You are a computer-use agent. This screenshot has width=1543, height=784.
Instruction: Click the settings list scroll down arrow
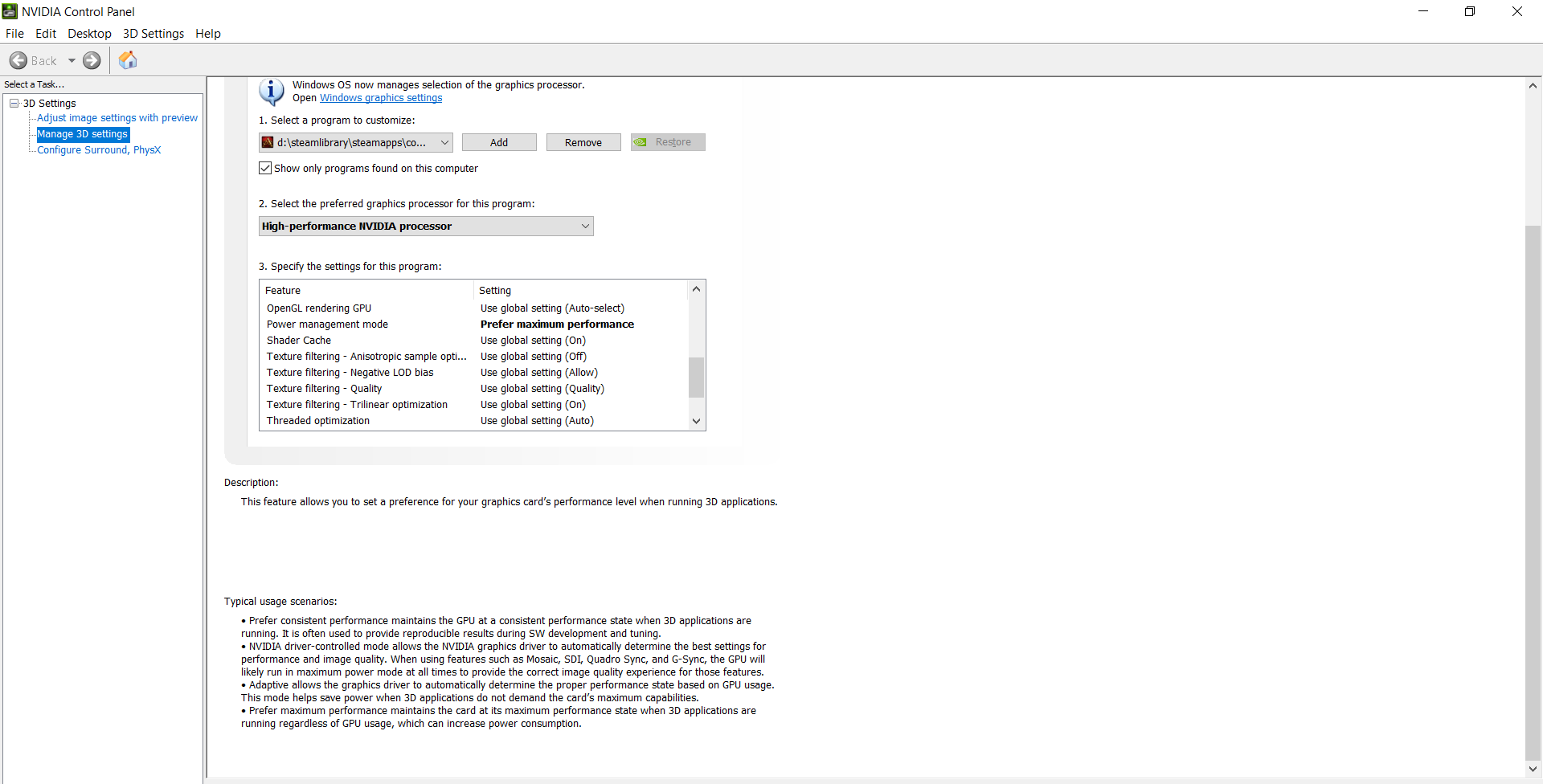pos(697,421)
